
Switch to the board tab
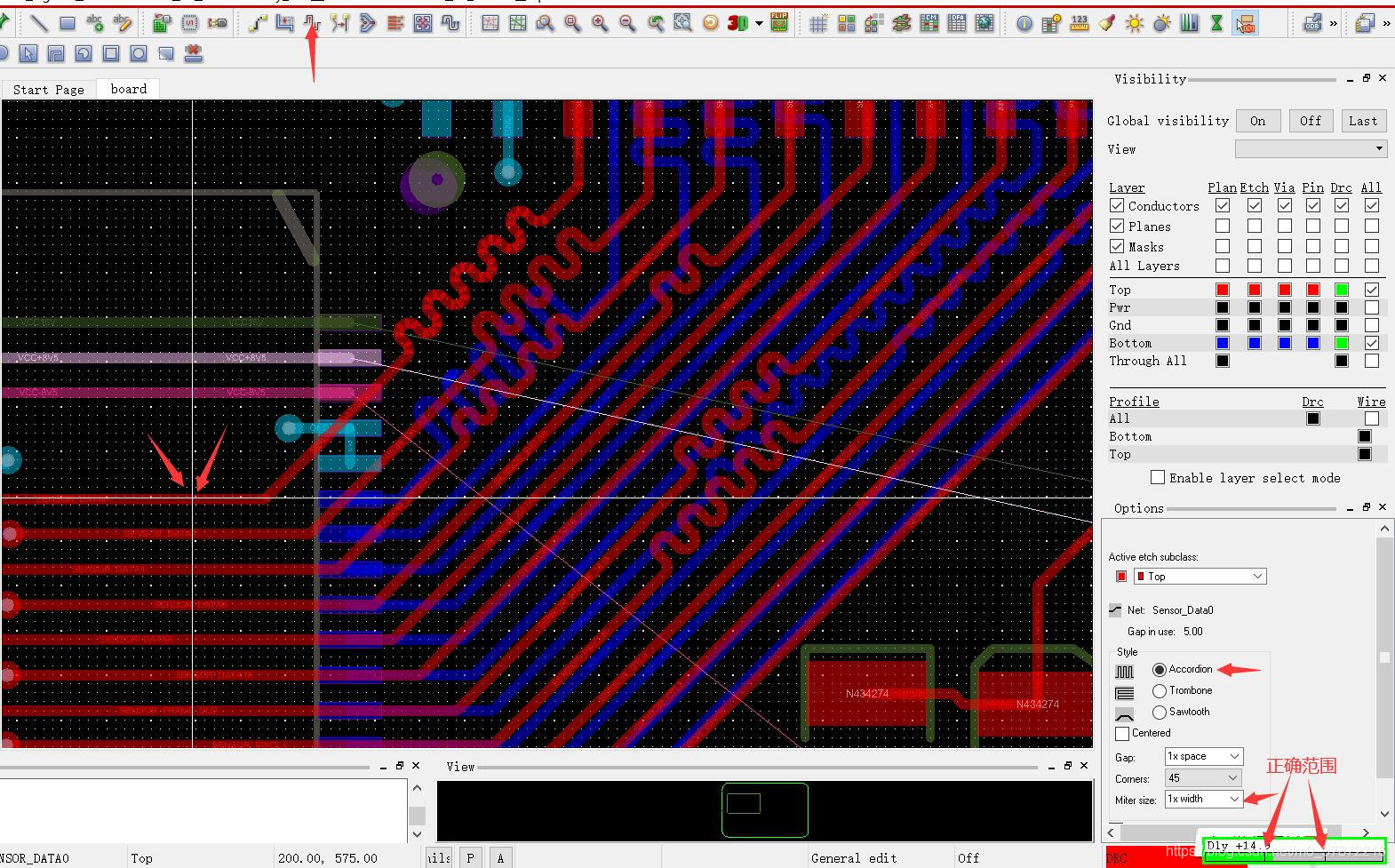click(129, 89)
